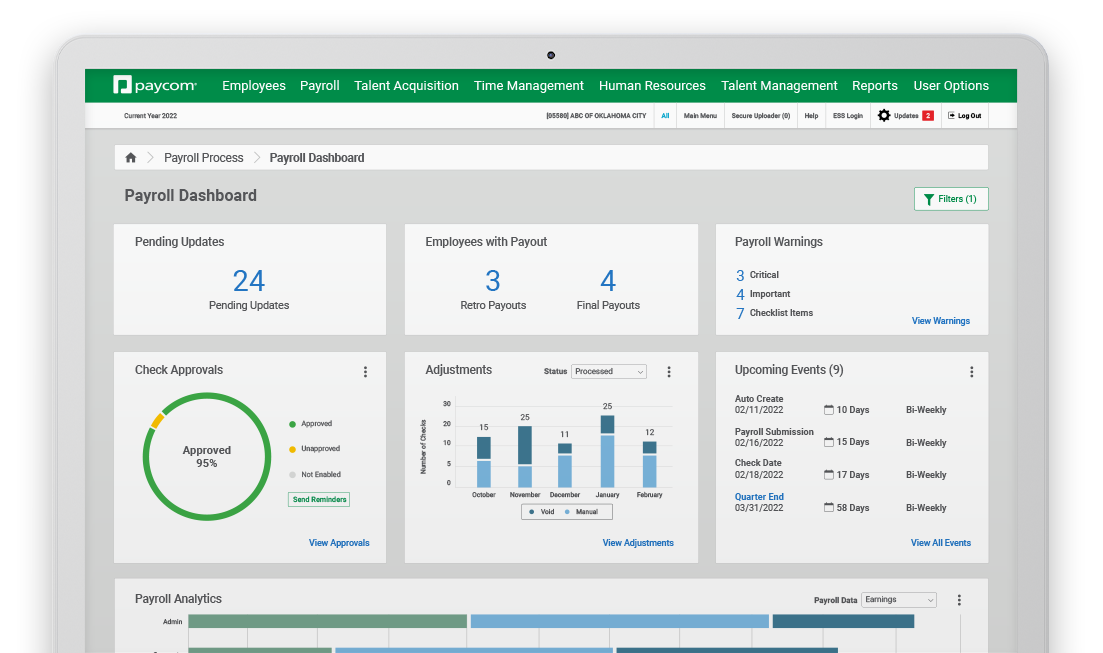Click the home breadcrumb icon
The height and width of the screenshot is (653, 1103).
point(131,158)
